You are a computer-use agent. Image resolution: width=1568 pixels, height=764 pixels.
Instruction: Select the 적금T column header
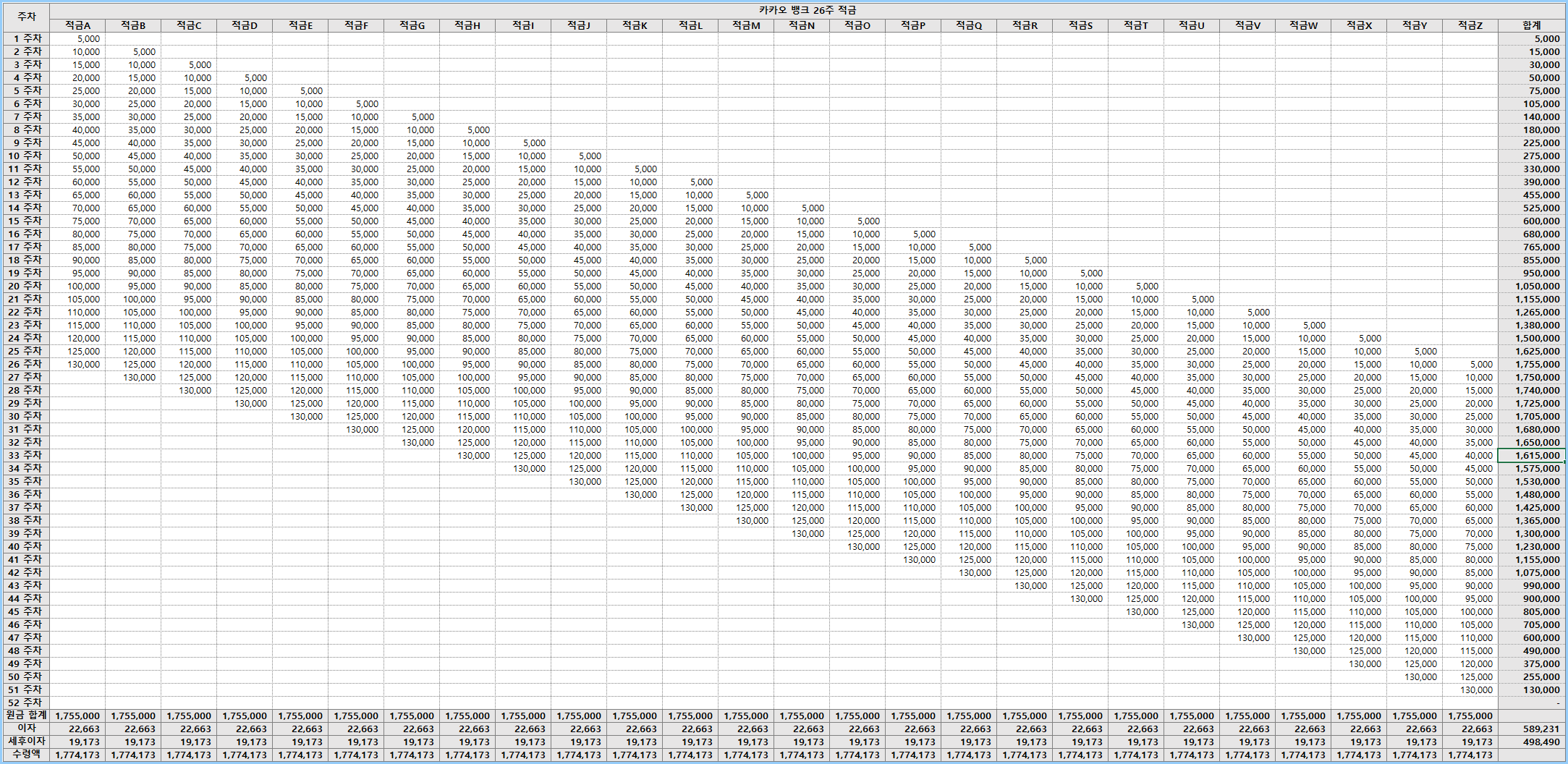click(x=1136, y=25)
